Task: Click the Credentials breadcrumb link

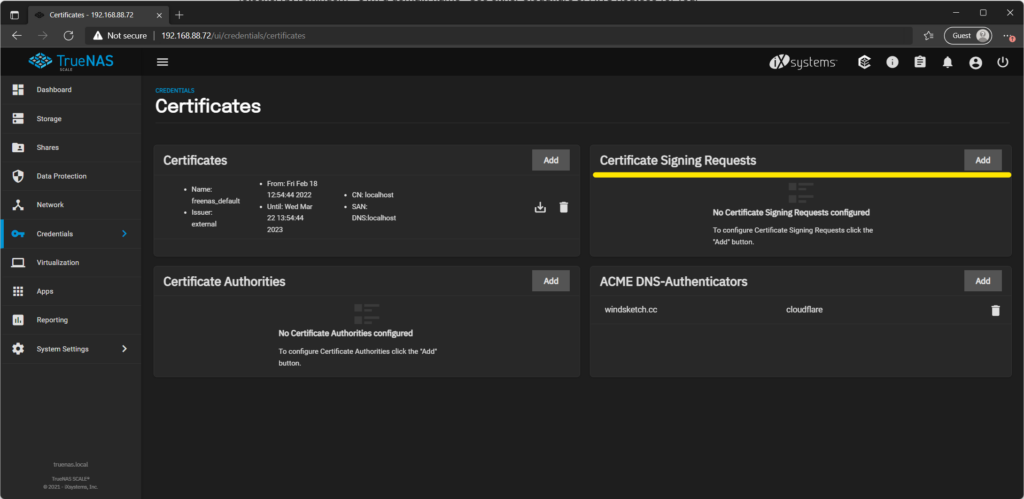Action: (174, 91)
